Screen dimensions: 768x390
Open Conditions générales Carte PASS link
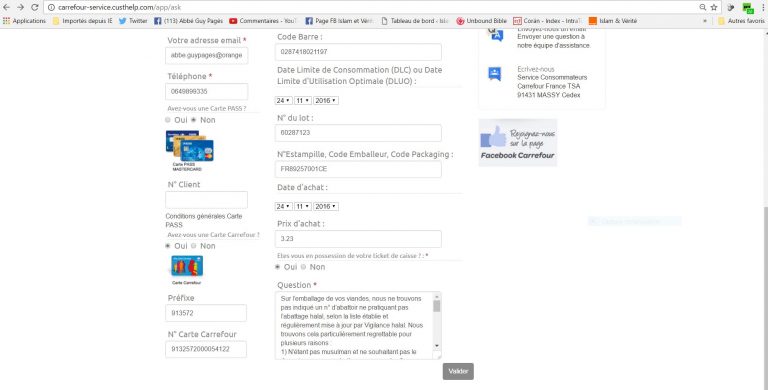204,220
